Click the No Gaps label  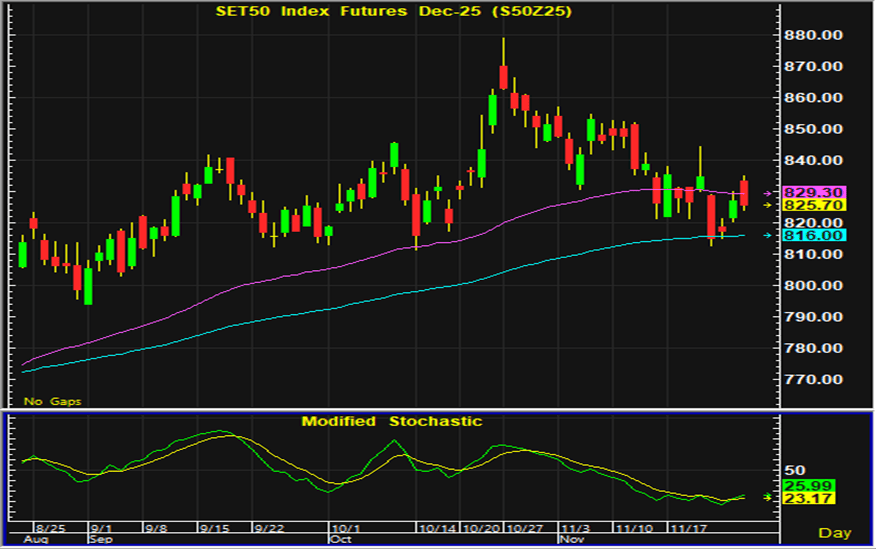coord(52,401)
